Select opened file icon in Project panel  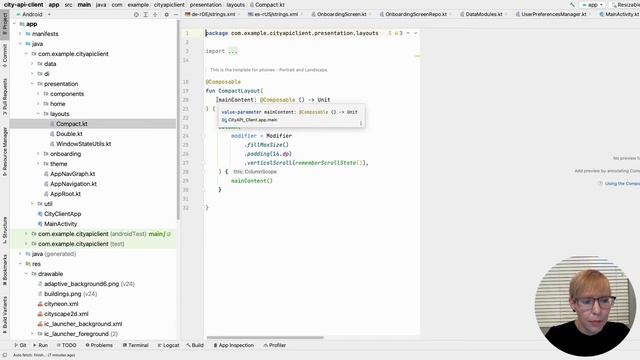tap(136, 14)
